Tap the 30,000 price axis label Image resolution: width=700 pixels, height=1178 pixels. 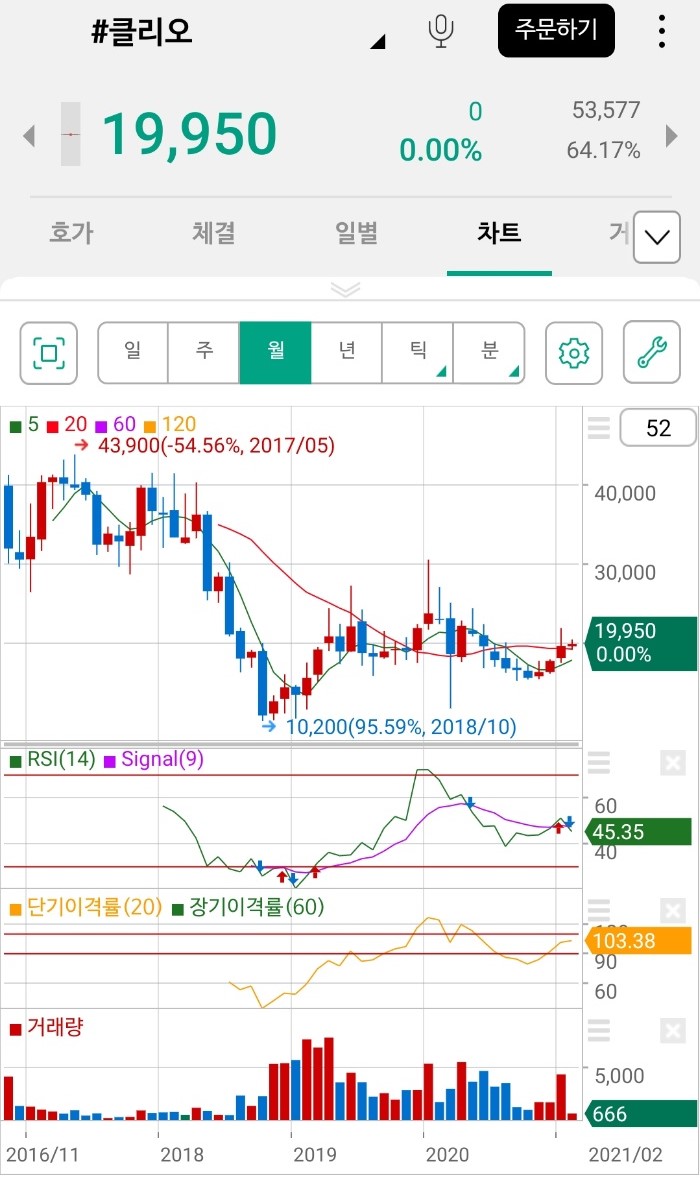(x=625, y=572)
